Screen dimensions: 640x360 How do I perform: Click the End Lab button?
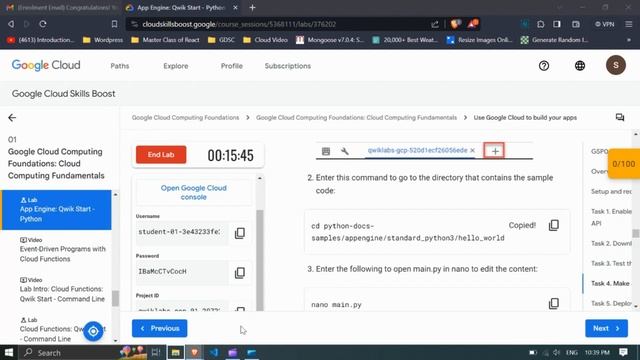tap(161, 155)
